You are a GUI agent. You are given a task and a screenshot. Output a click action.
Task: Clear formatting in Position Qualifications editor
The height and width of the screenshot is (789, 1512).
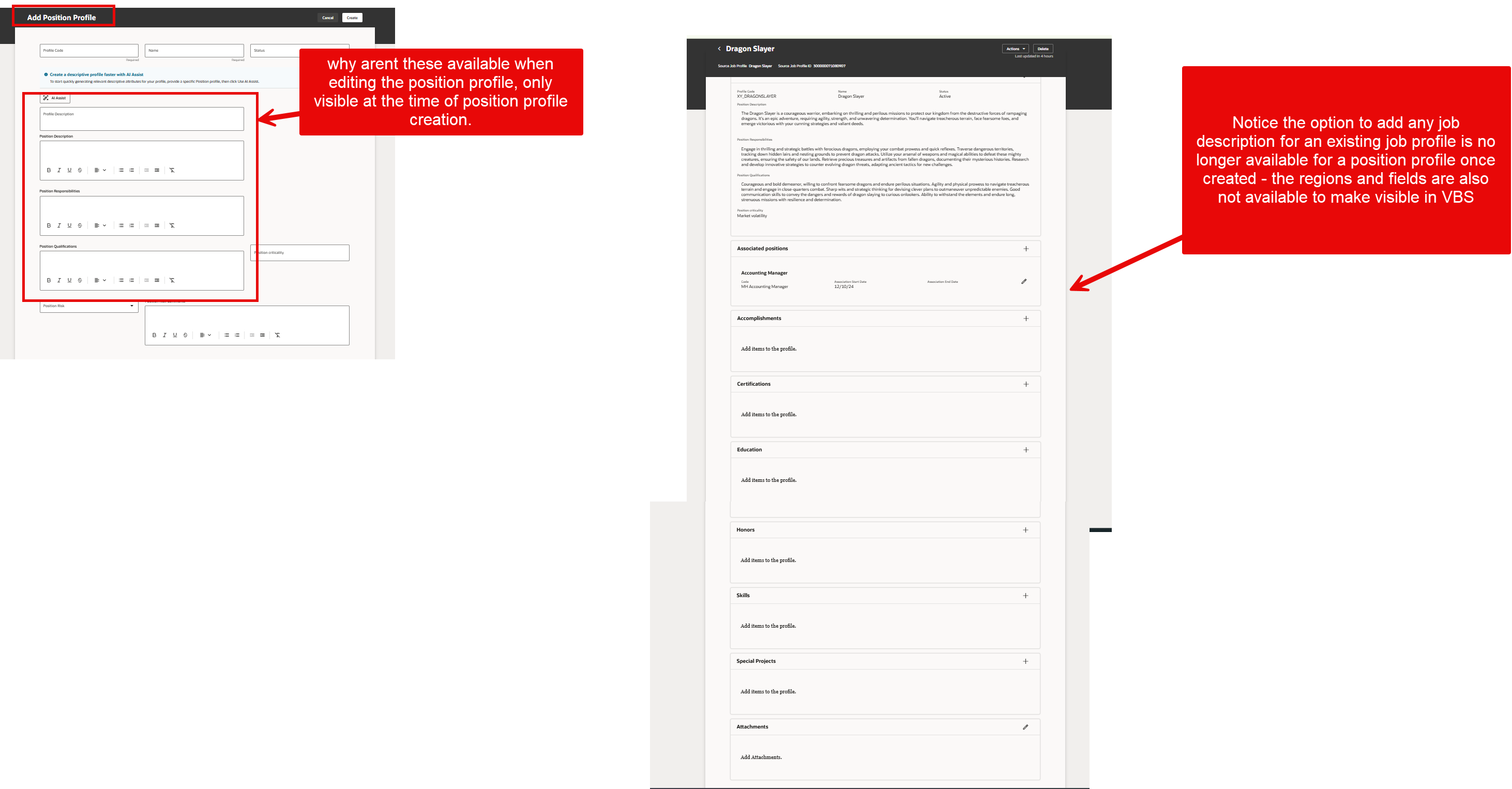tap(172, 281)
